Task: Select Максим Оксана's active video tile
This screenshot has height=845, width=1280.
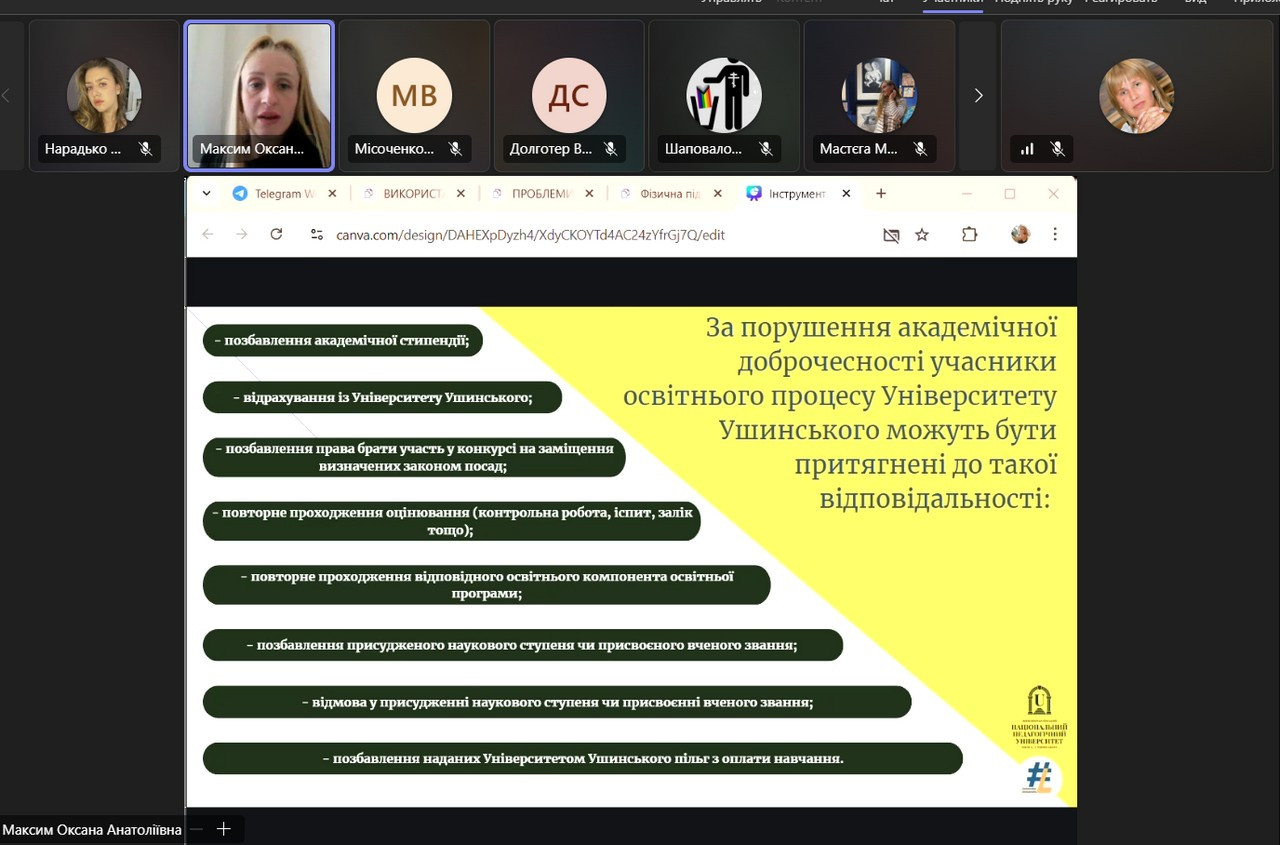Action: pyautogui.click(x=260, y=95)
